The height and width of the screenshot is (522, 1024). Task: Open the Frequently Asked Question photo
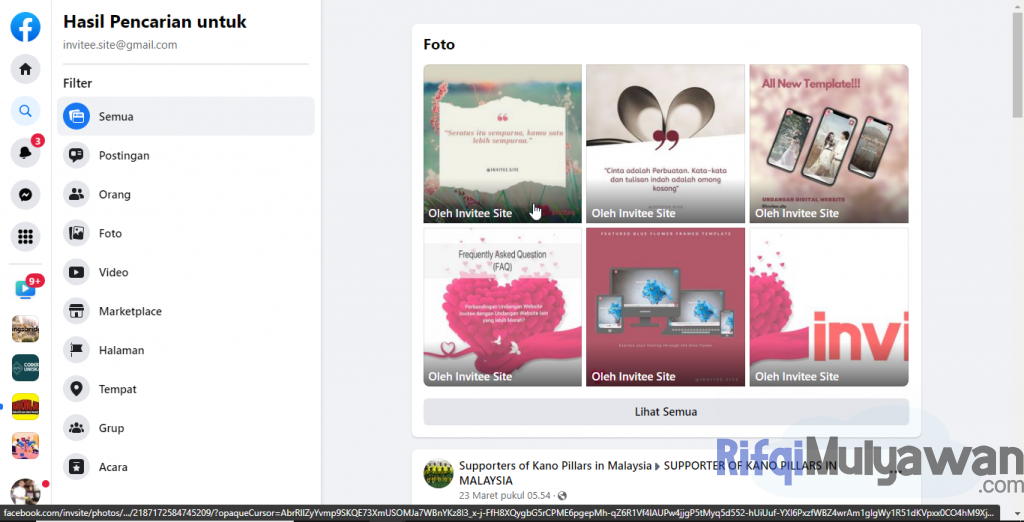point(502,307)
